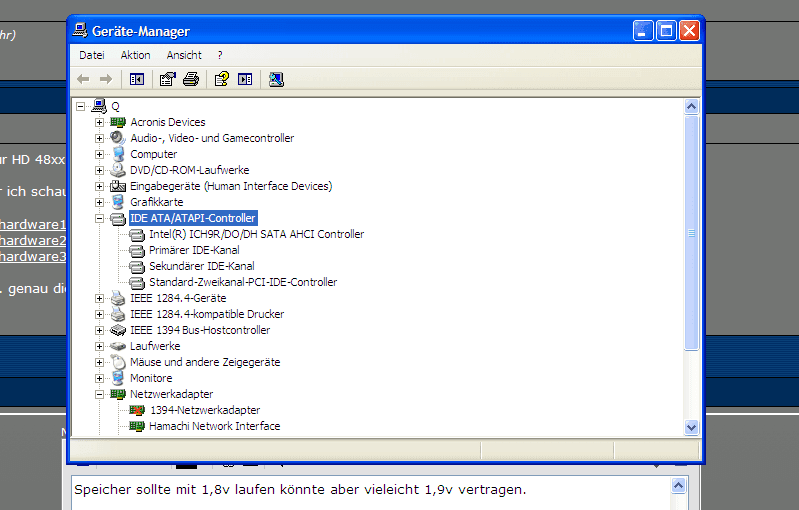Open the Ansicht menu
This screenshot has height=510, width=799.
184,55
